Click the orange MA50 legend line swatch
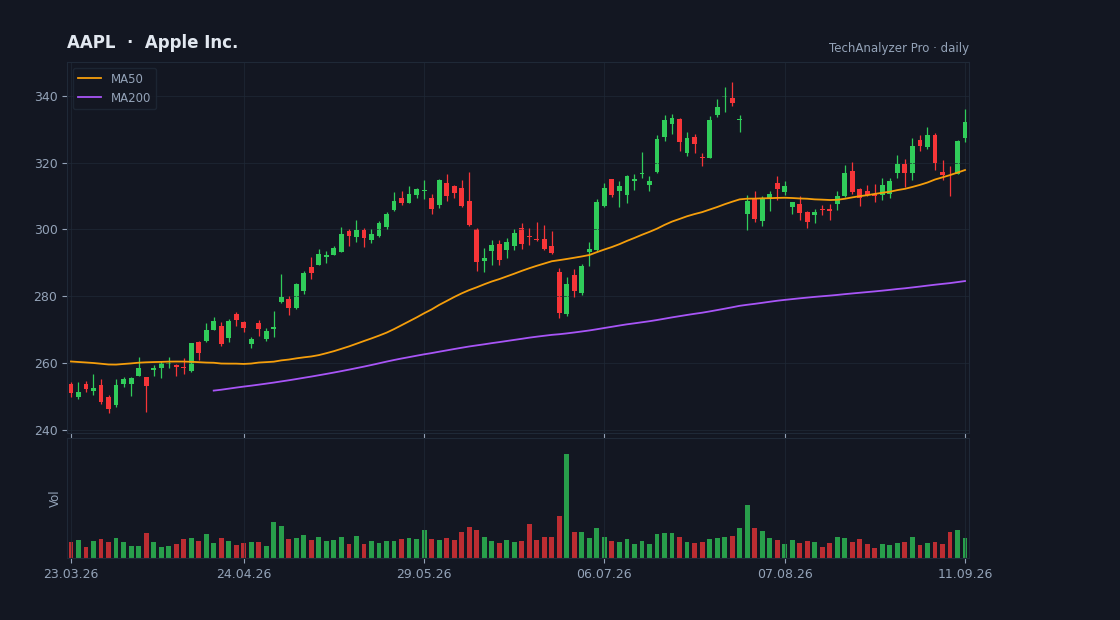1120x620 pixels. point(89,79)
